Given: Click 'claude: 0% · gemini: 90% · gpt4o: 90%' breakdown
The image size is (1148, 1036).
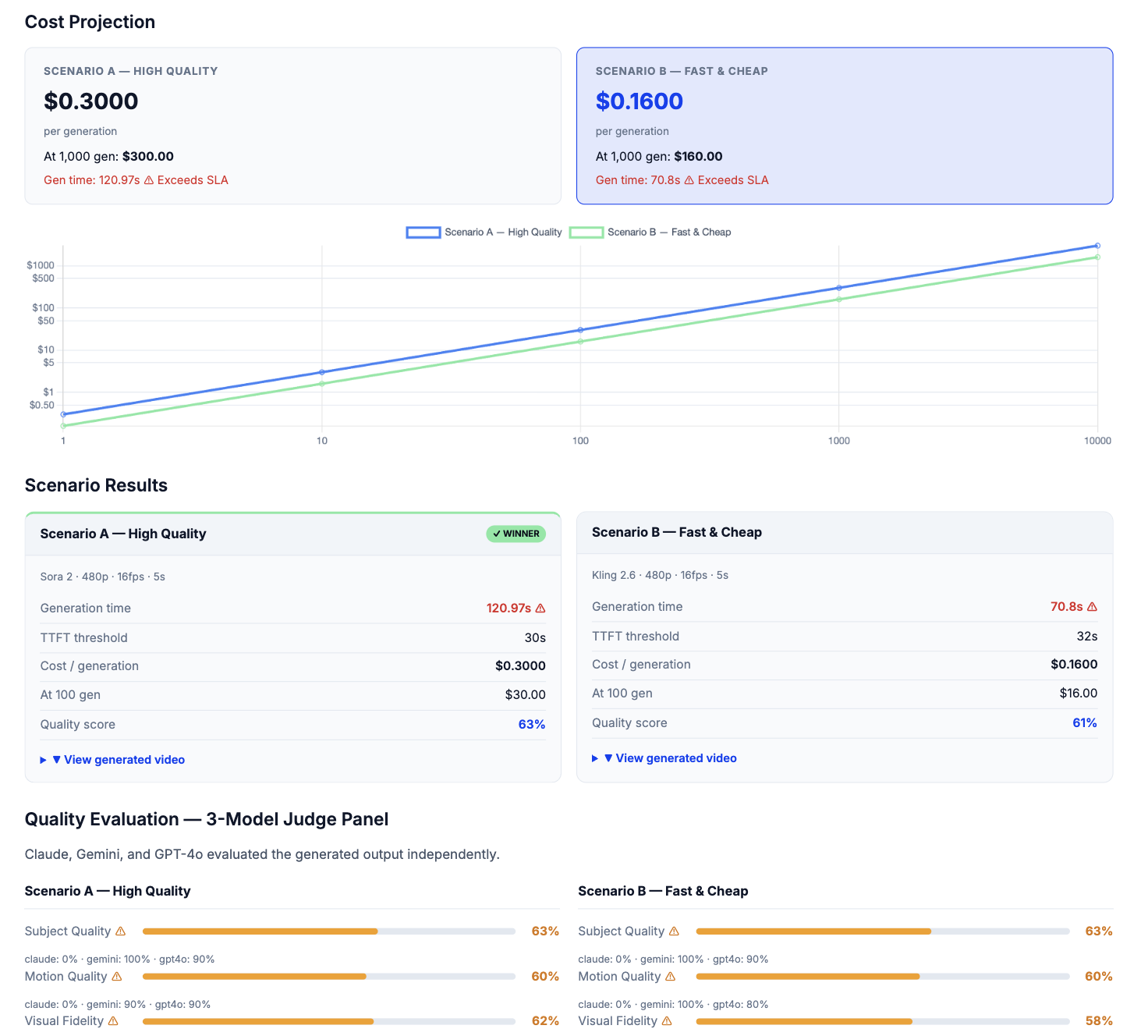Looking at the screenshot, I should [x=118, y=1004].
